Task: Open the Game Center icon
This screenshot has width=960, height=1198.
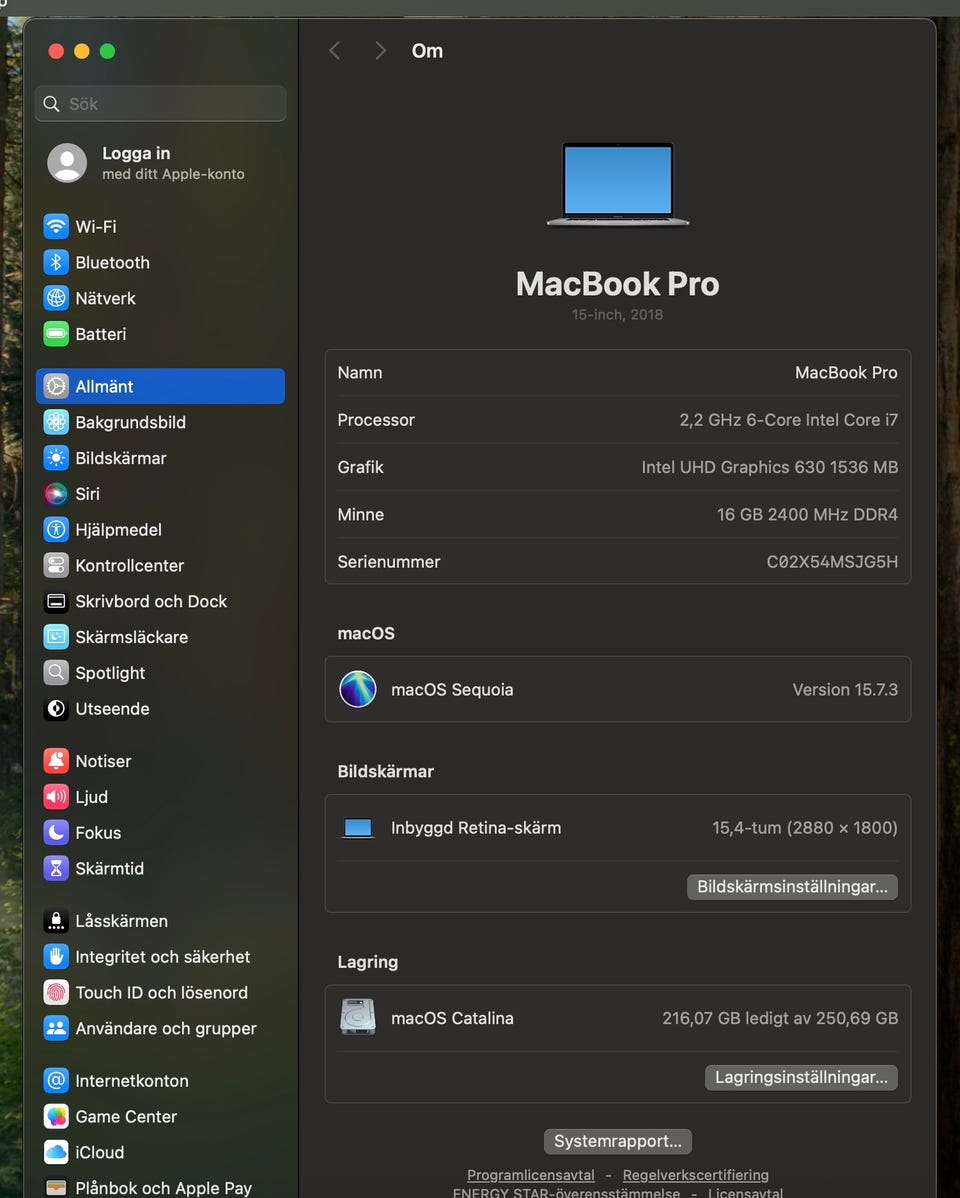Action: pos(56,1117)
